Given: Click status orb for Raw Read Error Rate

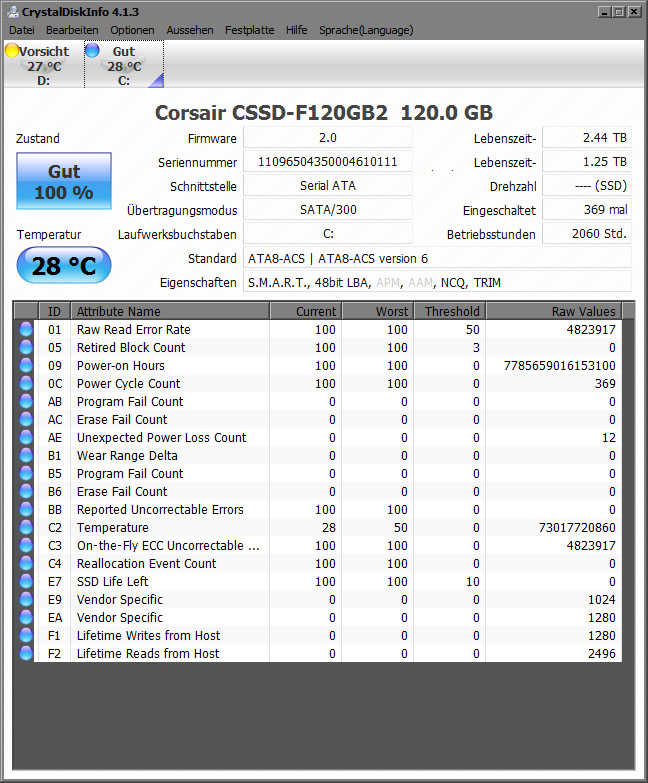Looking at the screenshot, I should (26, 330).
